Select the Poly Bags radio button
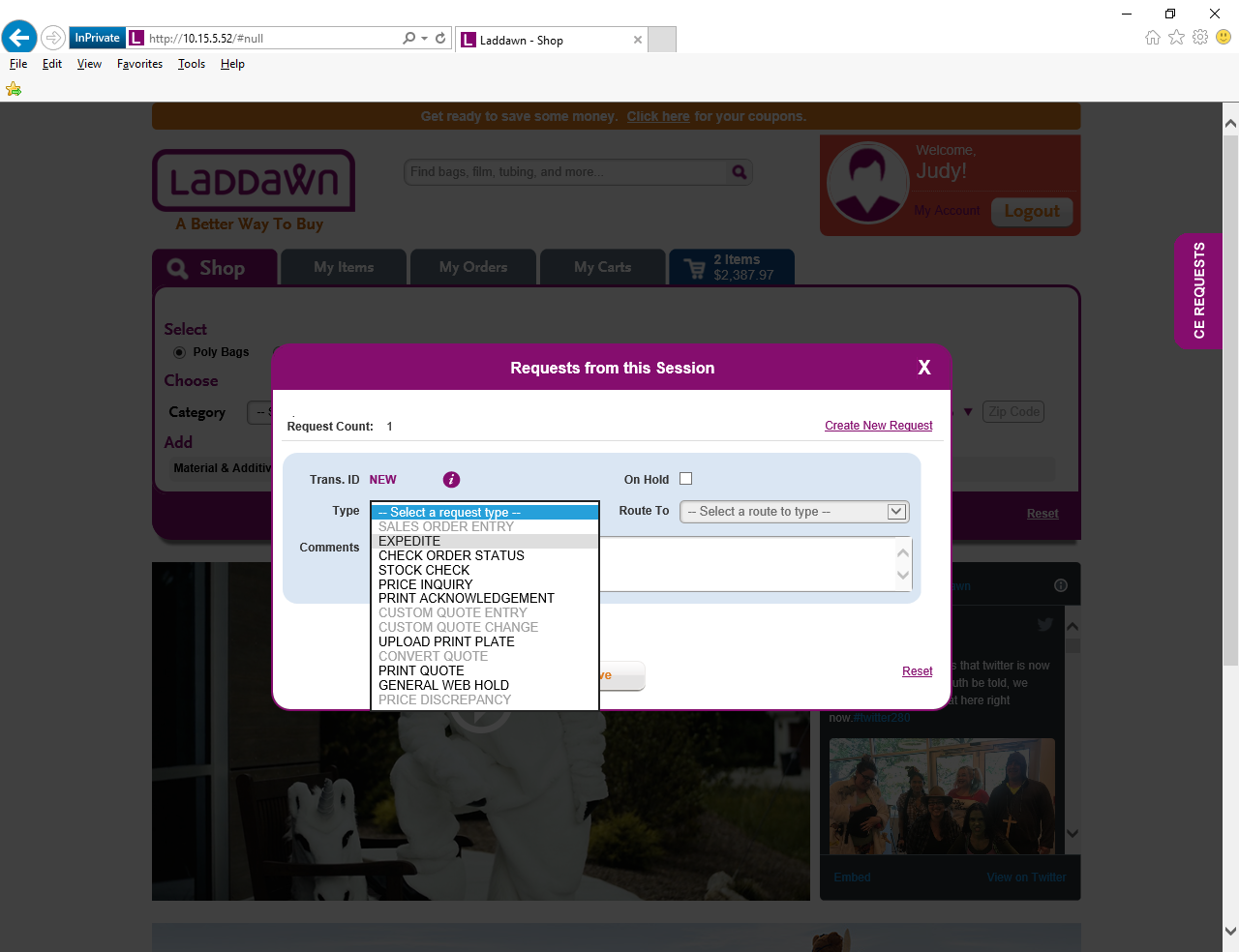This screenshot has height=952, width=1239. point(179,352)
